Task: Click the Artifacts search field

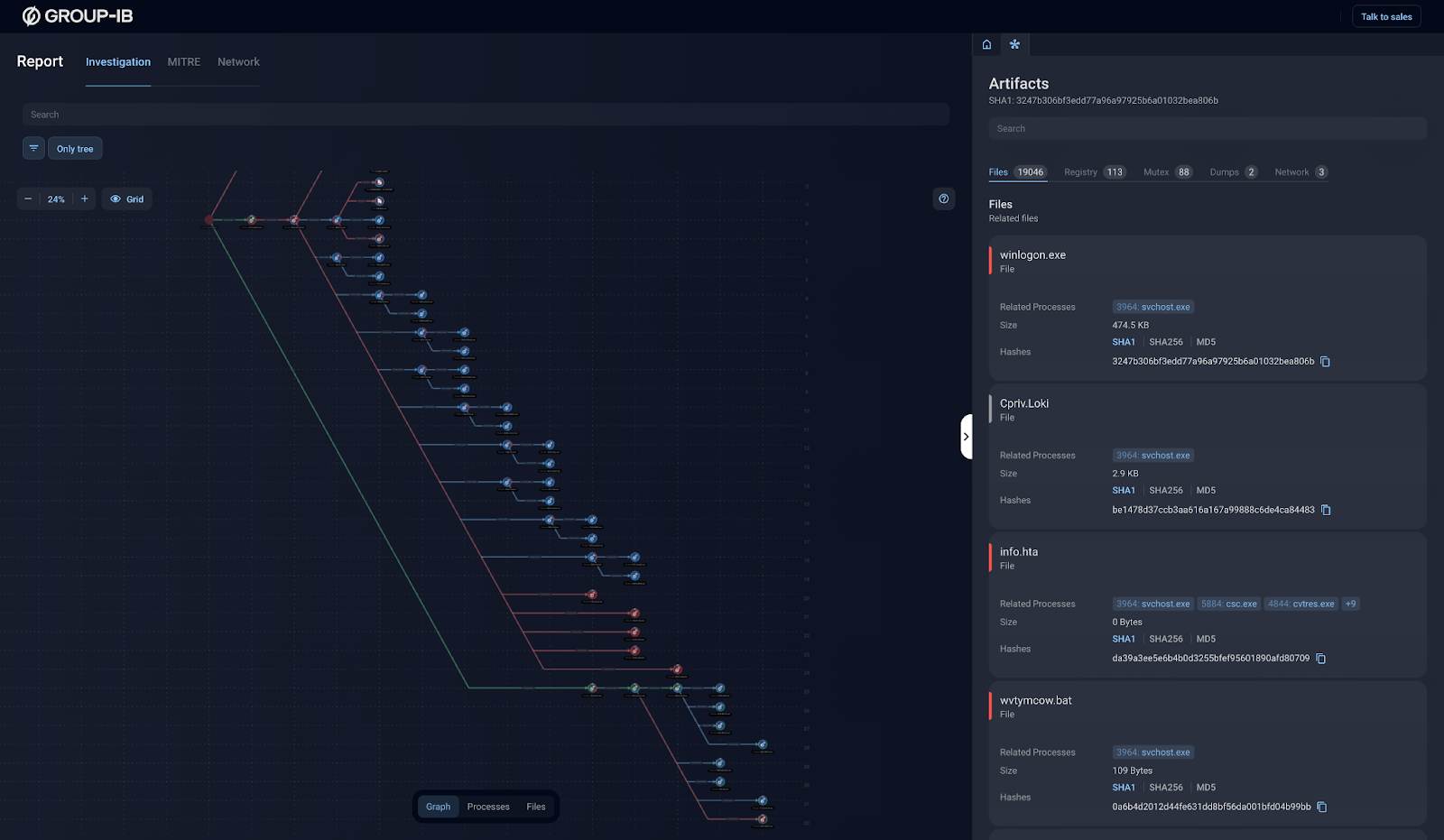Action: pos(1208,128)
